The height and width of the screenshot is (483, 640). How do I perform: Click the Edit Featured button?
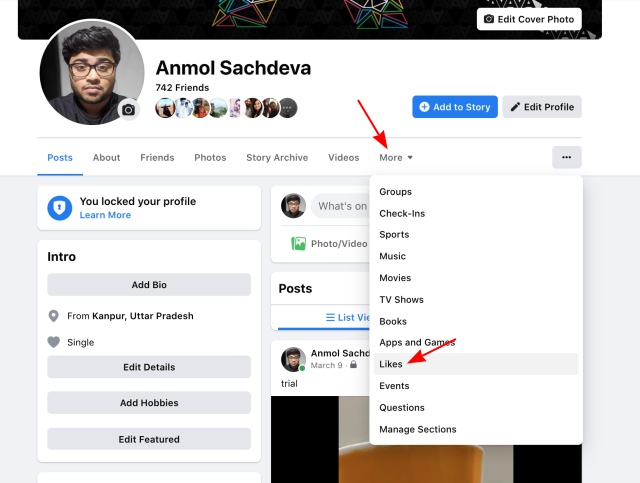coord(149,439)
